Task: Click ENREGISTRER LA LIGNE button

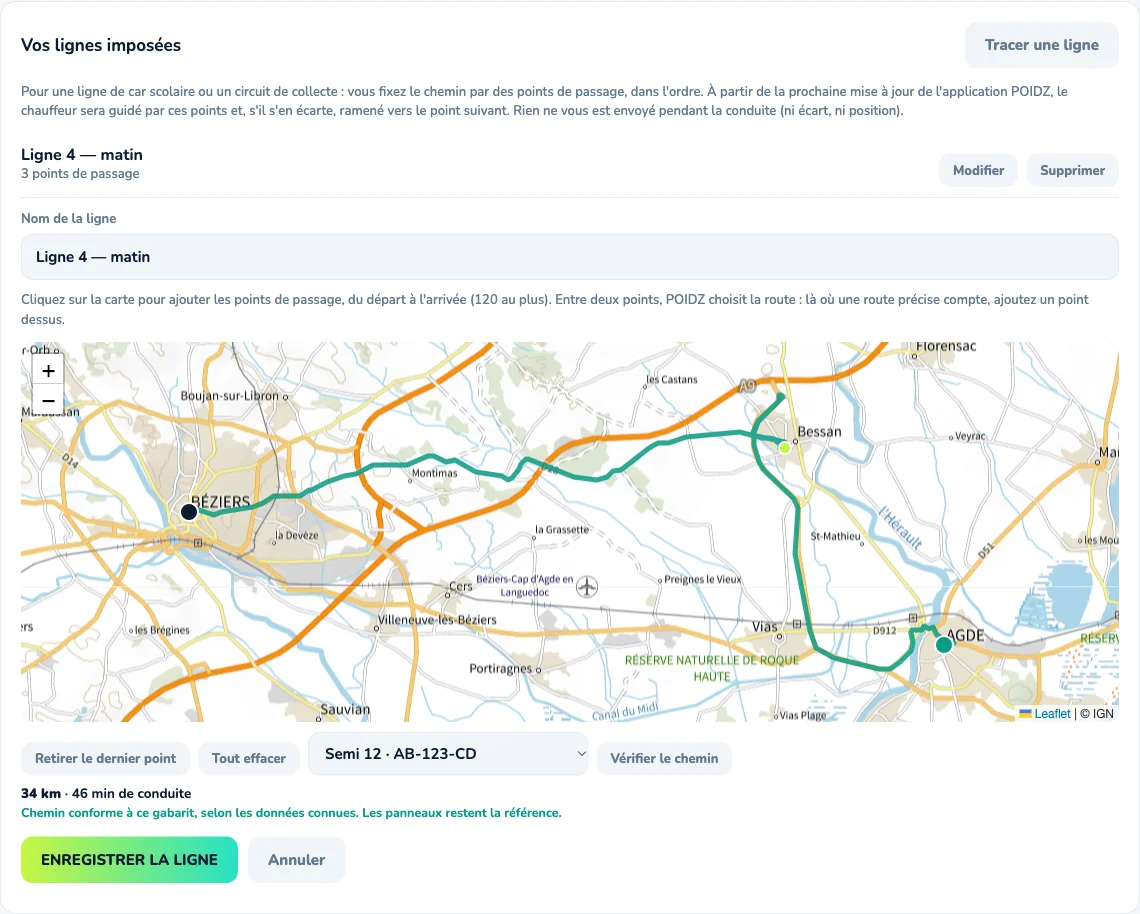Action: tap(129, 859)
